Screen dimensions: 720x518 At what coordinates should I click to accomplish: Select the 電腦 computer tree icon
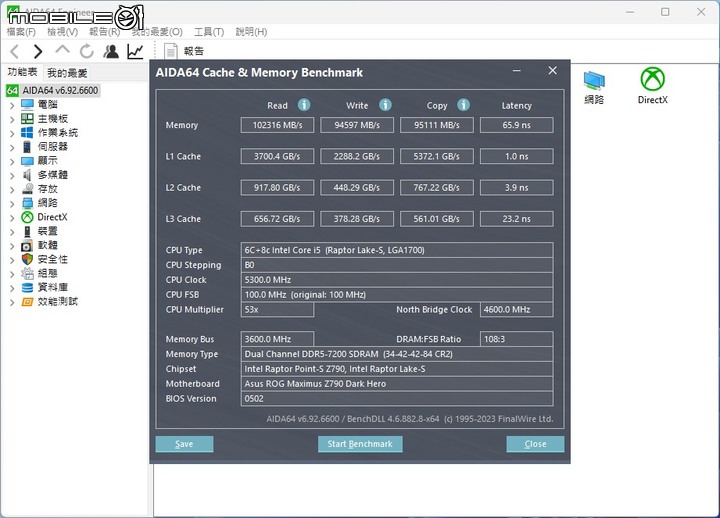(27, 105)
